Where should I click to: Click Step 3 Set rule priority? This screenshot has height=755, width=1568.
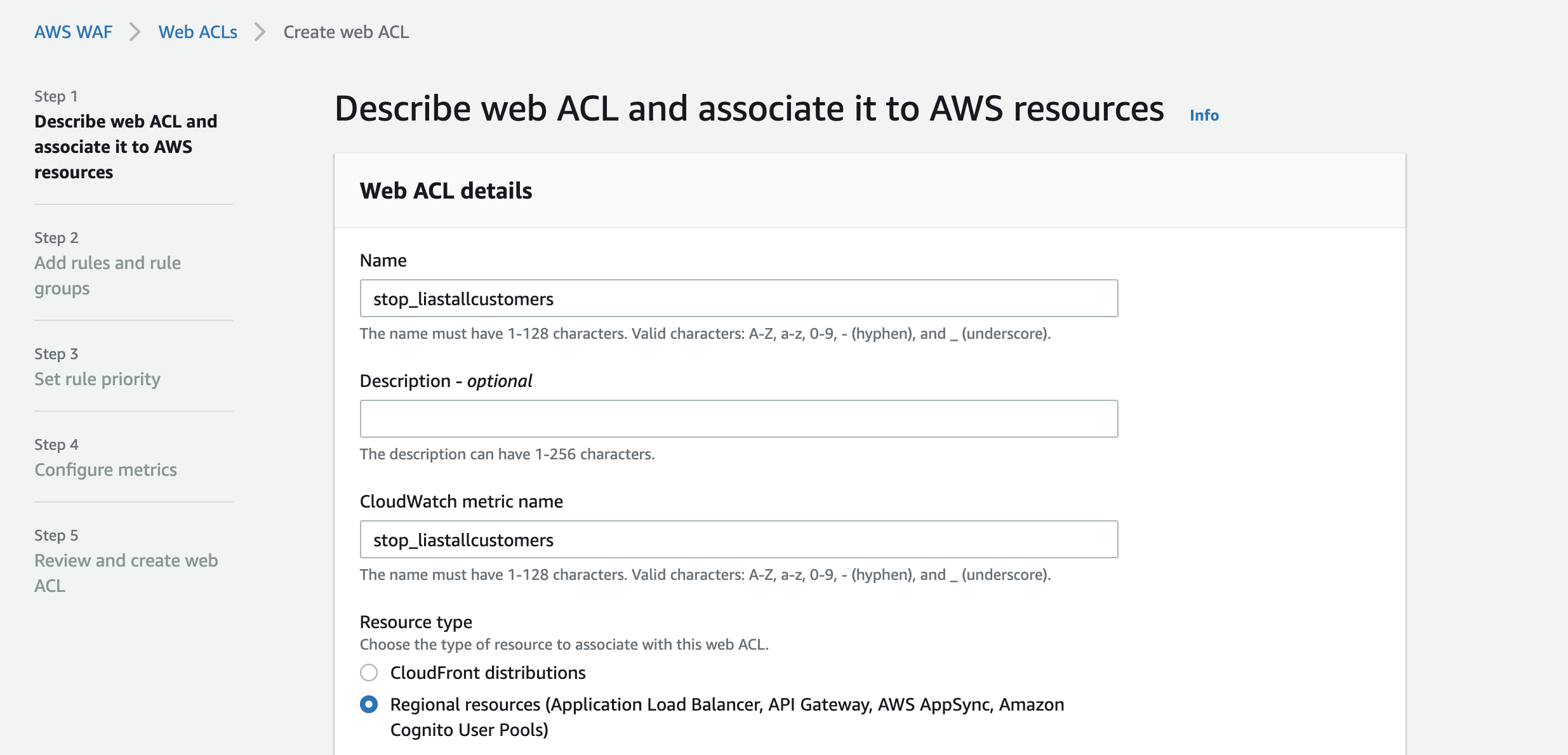point(98,379)
